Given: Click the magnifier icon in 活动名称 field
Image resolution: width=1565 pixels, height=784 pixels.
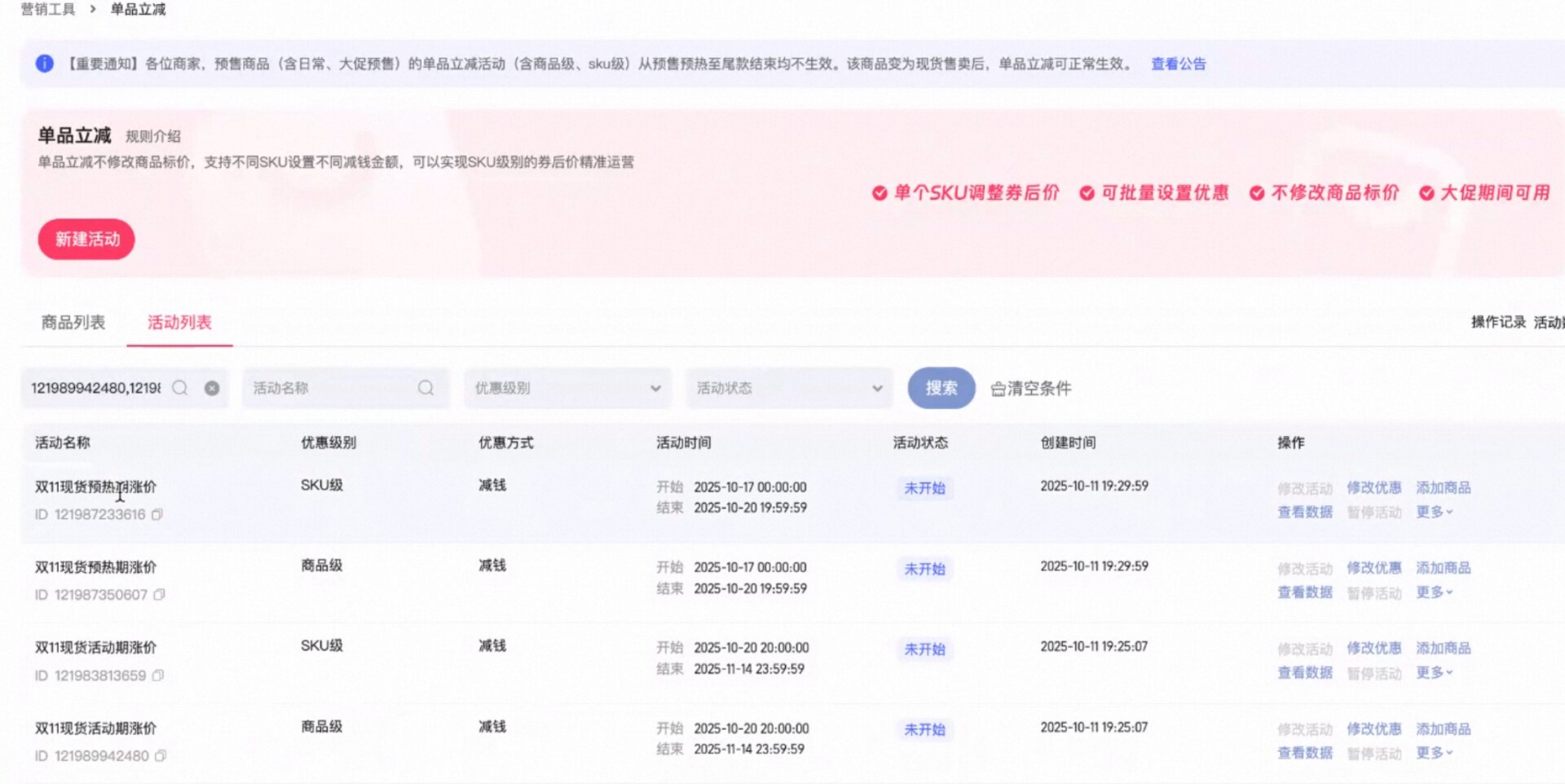Looking at the screenshot, I should (425, 388).
